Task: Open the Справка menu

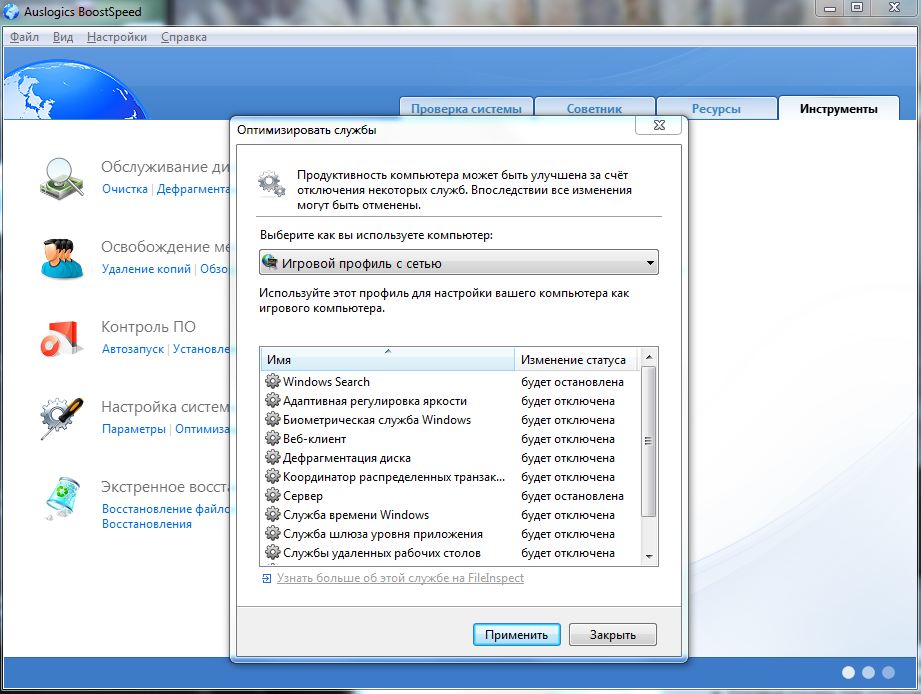Action: [x=184, y=37]
